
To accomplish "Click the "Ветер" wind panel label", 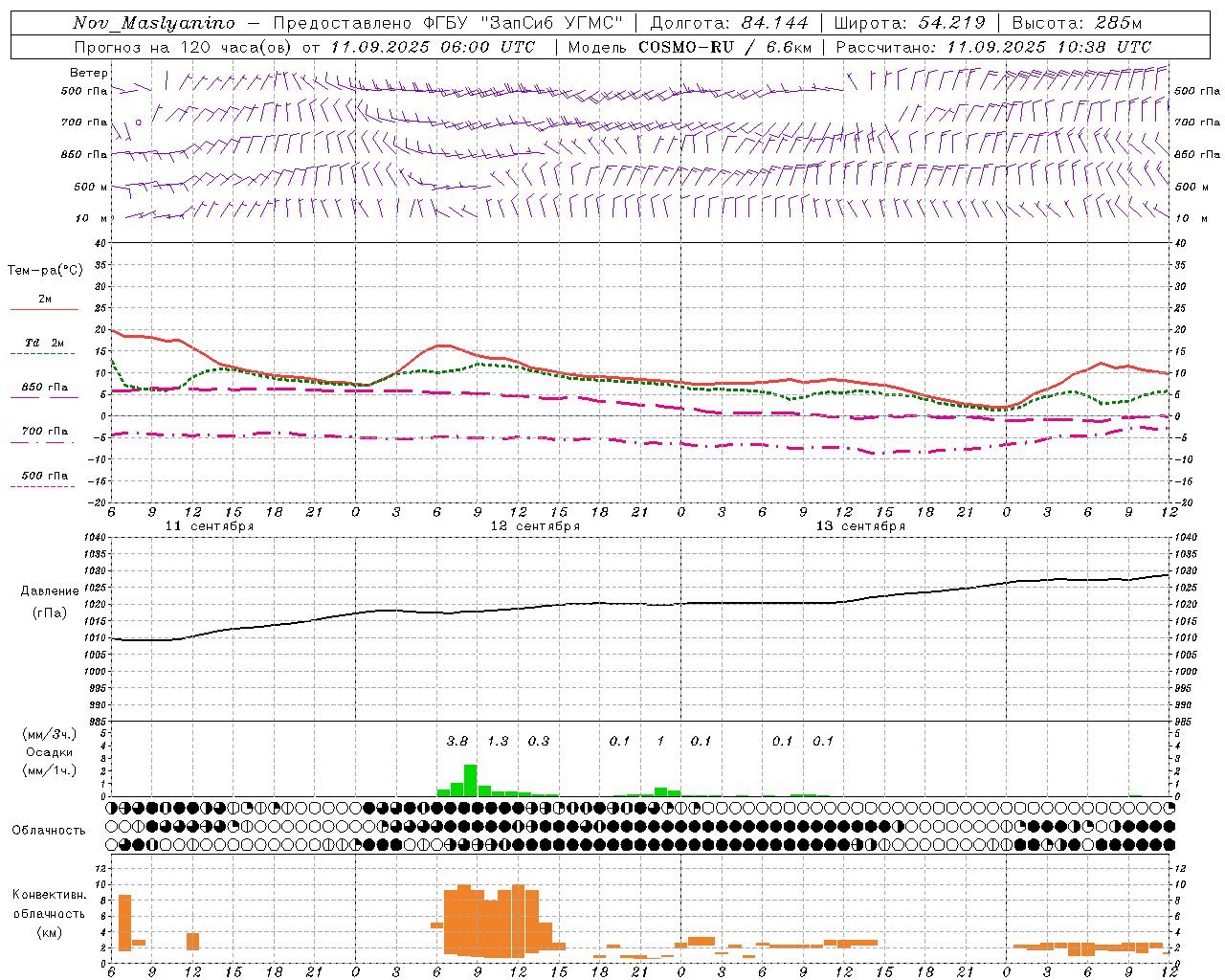I will [89, 73].
